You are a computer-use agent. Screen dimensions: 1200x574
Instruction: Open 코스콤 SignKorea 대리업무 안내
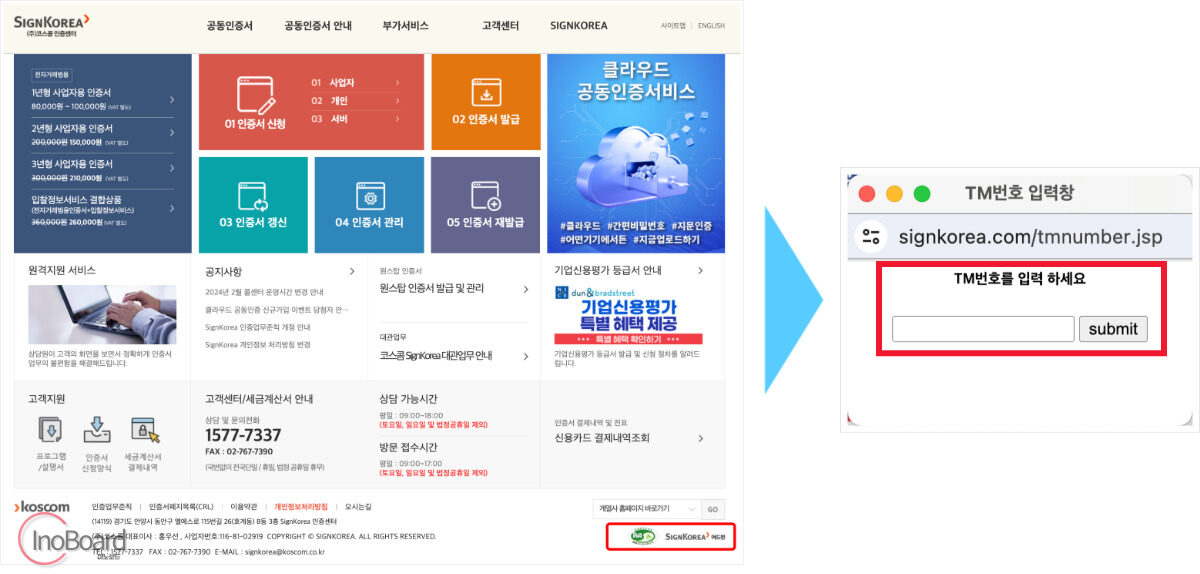pyautogui.click(x=455, y=355)
